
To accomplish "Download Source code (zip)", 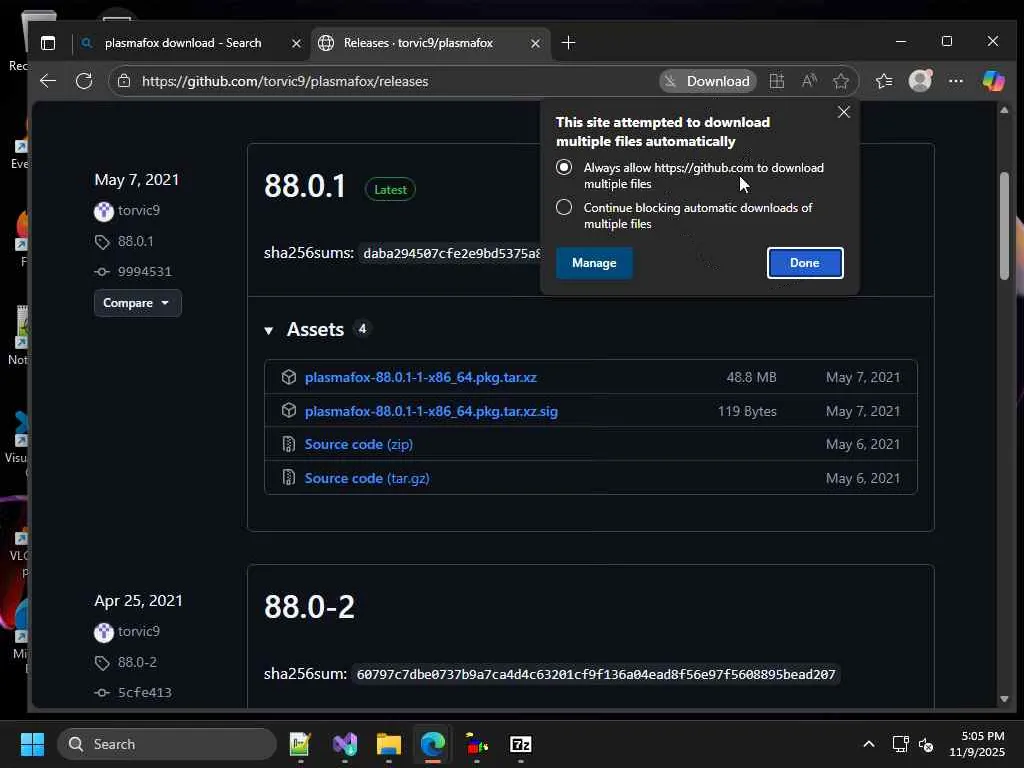I will [359, 444].
